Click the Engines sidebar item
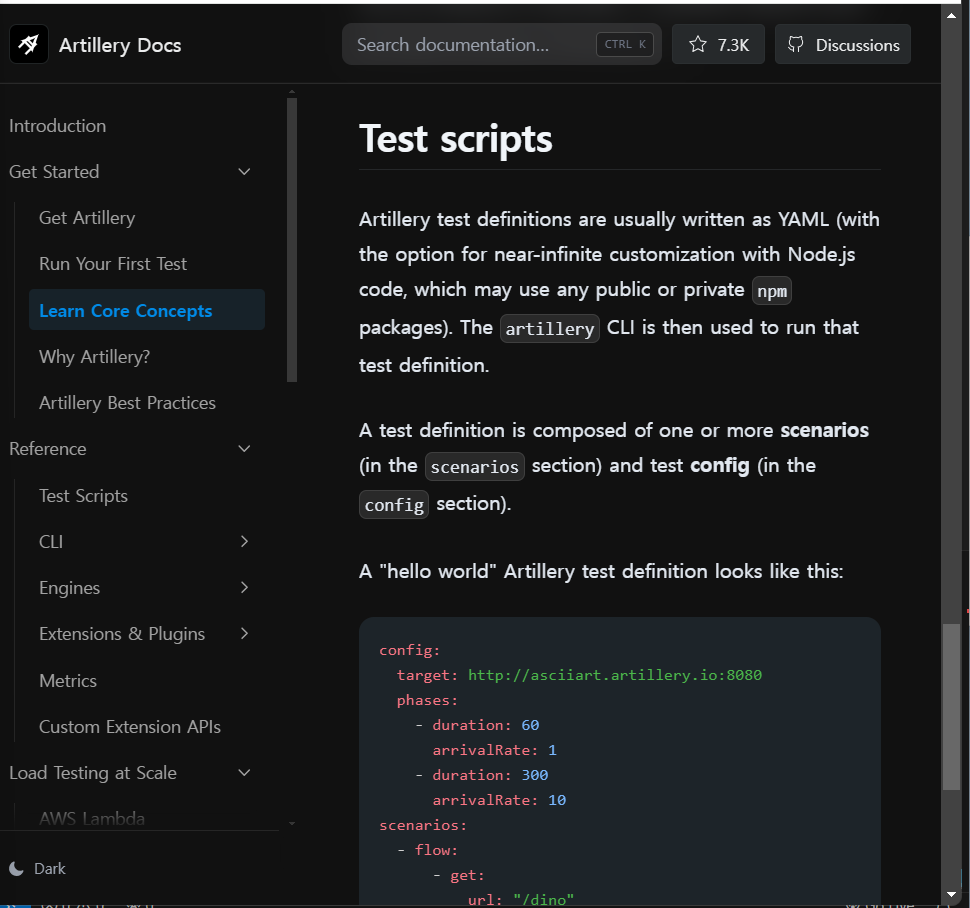 click(69, 588)
